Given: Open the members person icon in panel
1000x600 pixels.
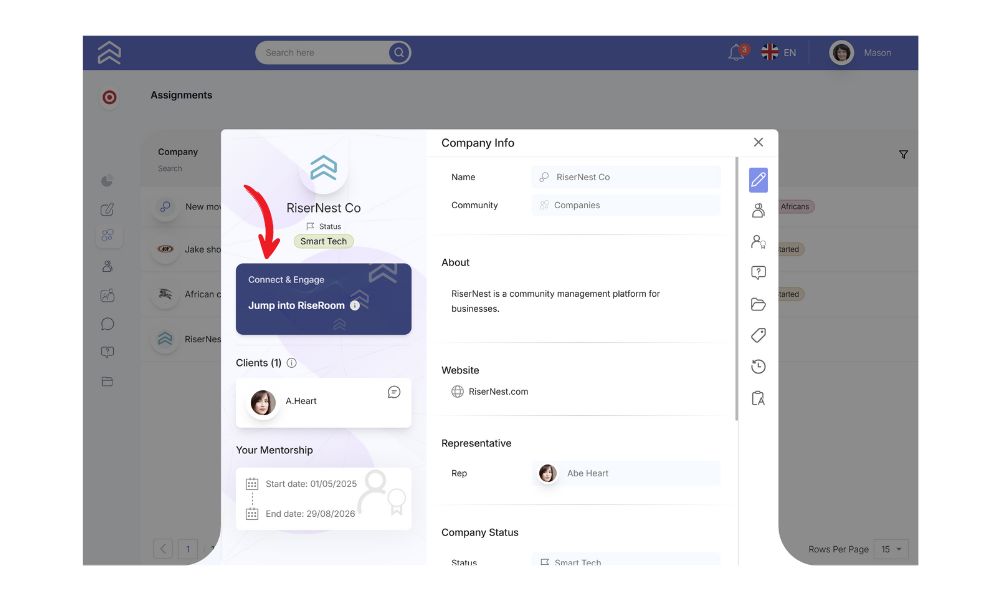Looking at the screenshot, I should (758, 210).
